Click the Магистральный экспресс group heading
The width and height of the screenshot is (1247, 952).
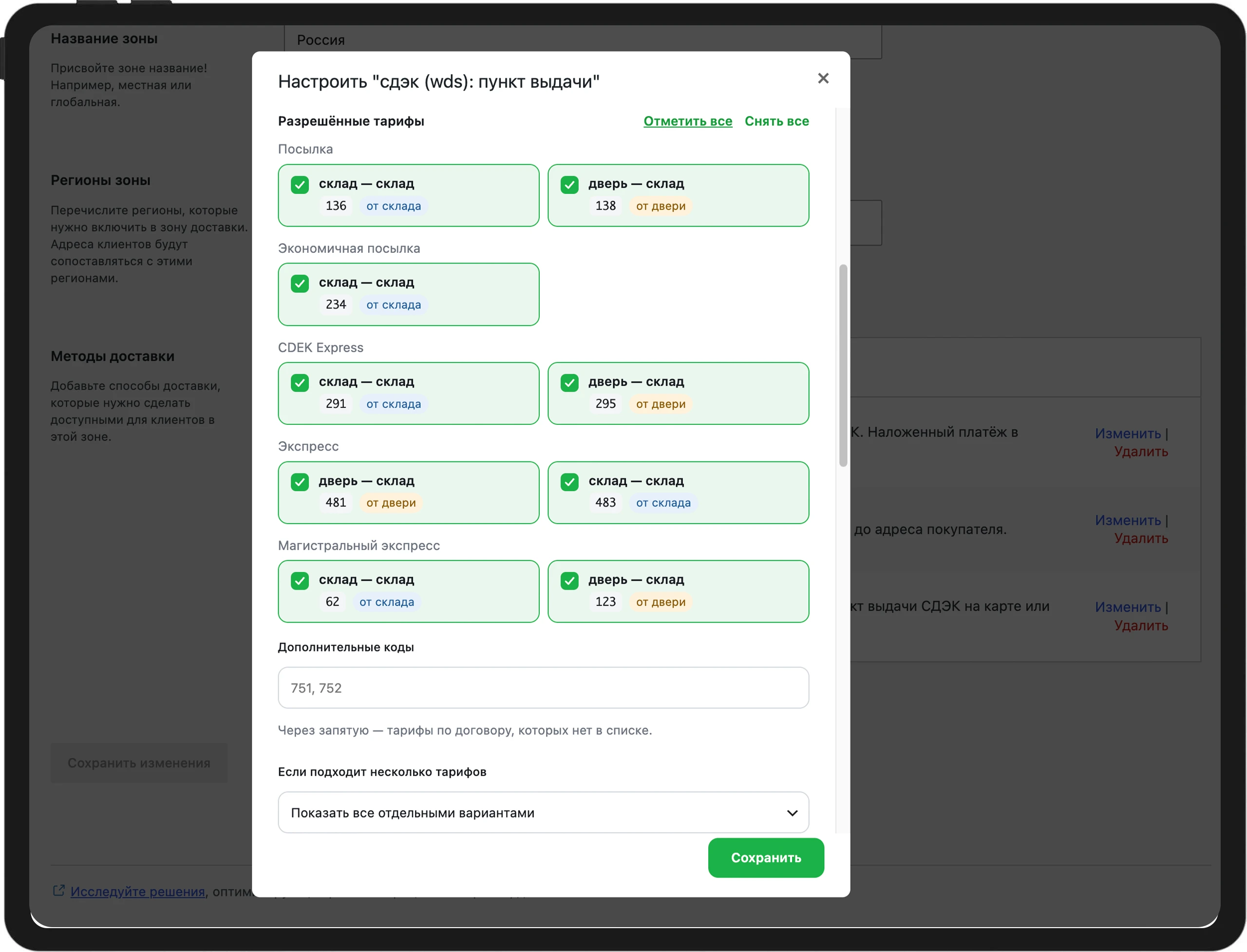pos(359,546)
